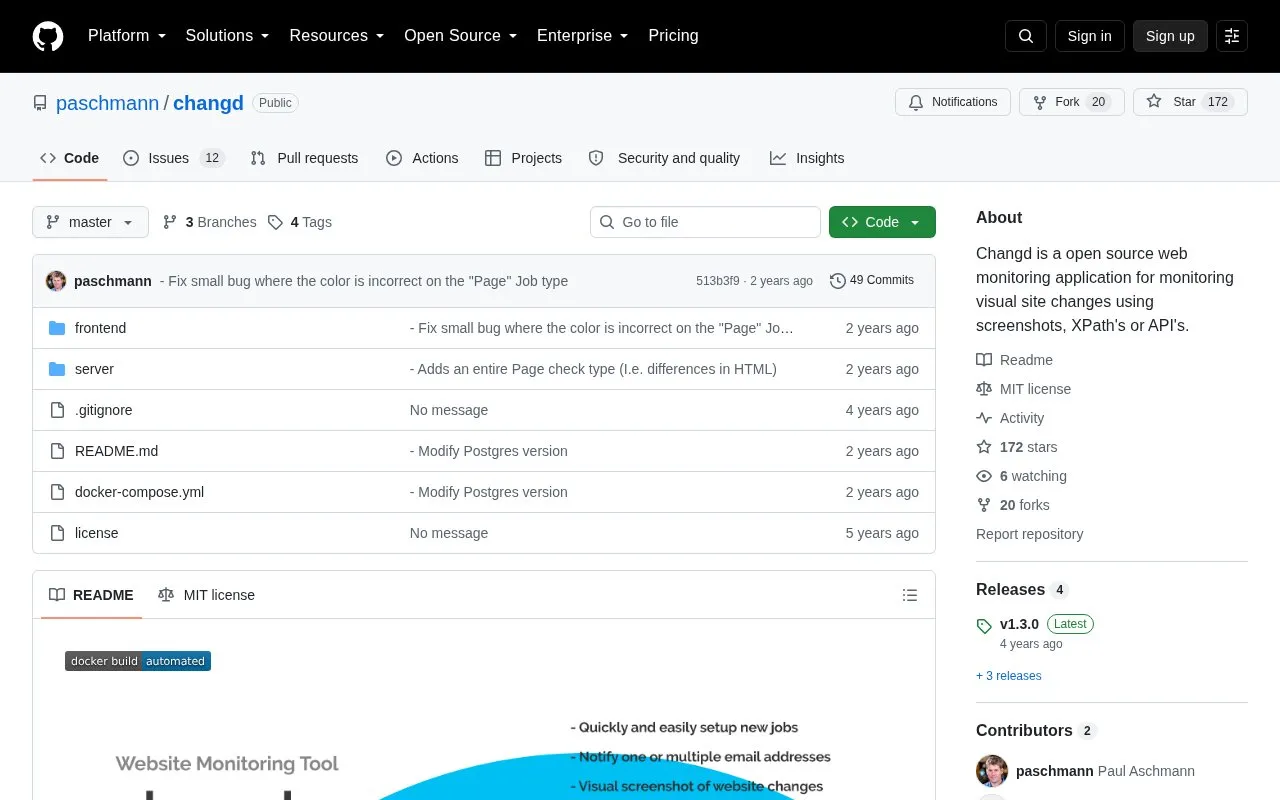Click the frontend folder icon

57,328
